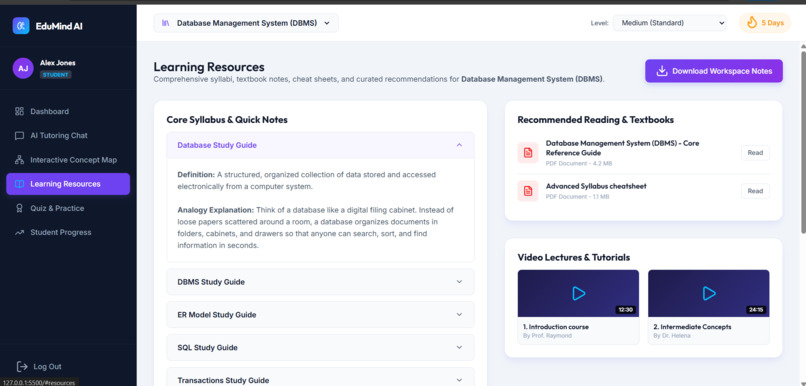Click the "Level:" label
Screen dimensions: 806x386
600,23
